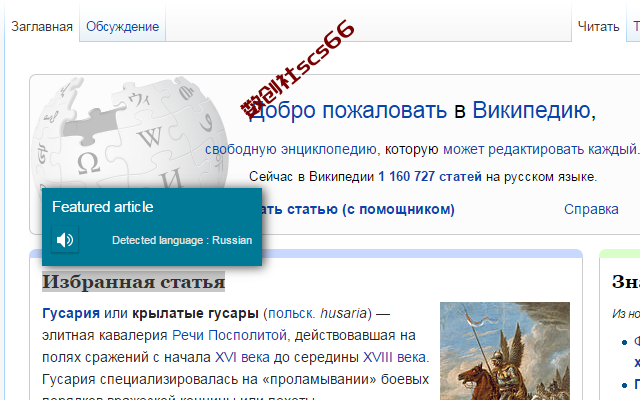Click the Featured article translation text

tap(102, 207)
